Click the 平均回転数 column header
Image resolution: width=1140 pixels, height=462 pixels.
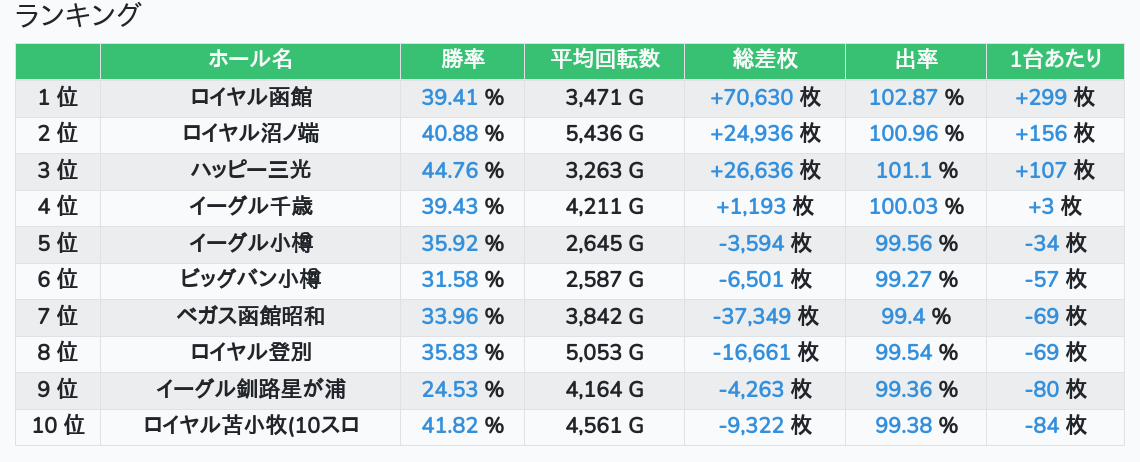point(604,60)
